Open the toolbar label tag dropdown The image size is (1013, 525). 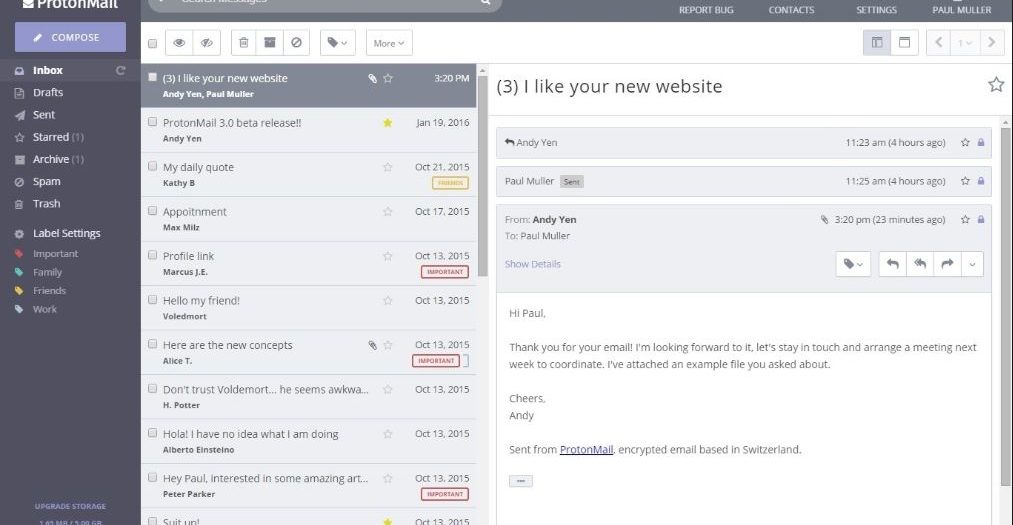pos(337,43)
